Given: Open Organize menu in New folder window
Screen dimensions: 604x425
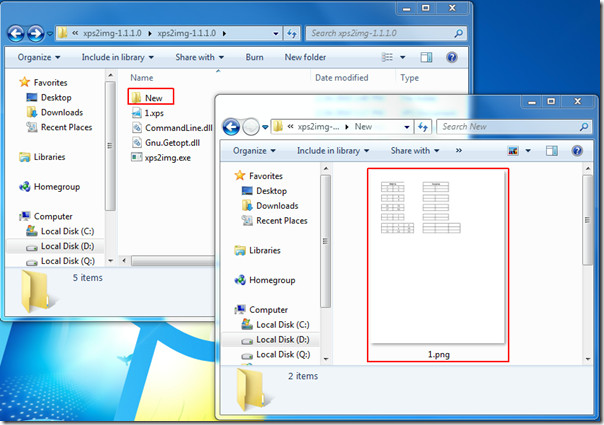Looking at the screenshot, I should pos(254,151).
